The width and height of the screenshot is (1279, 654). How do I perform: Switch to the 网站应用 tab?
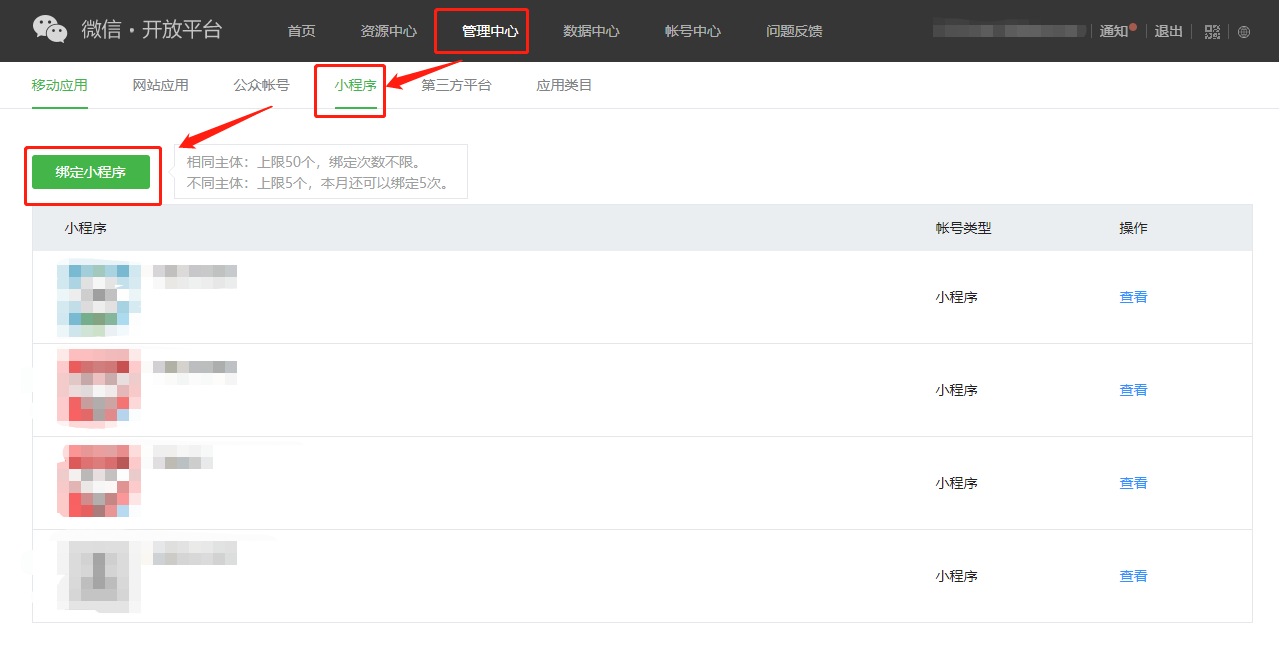tap(160, 85)
